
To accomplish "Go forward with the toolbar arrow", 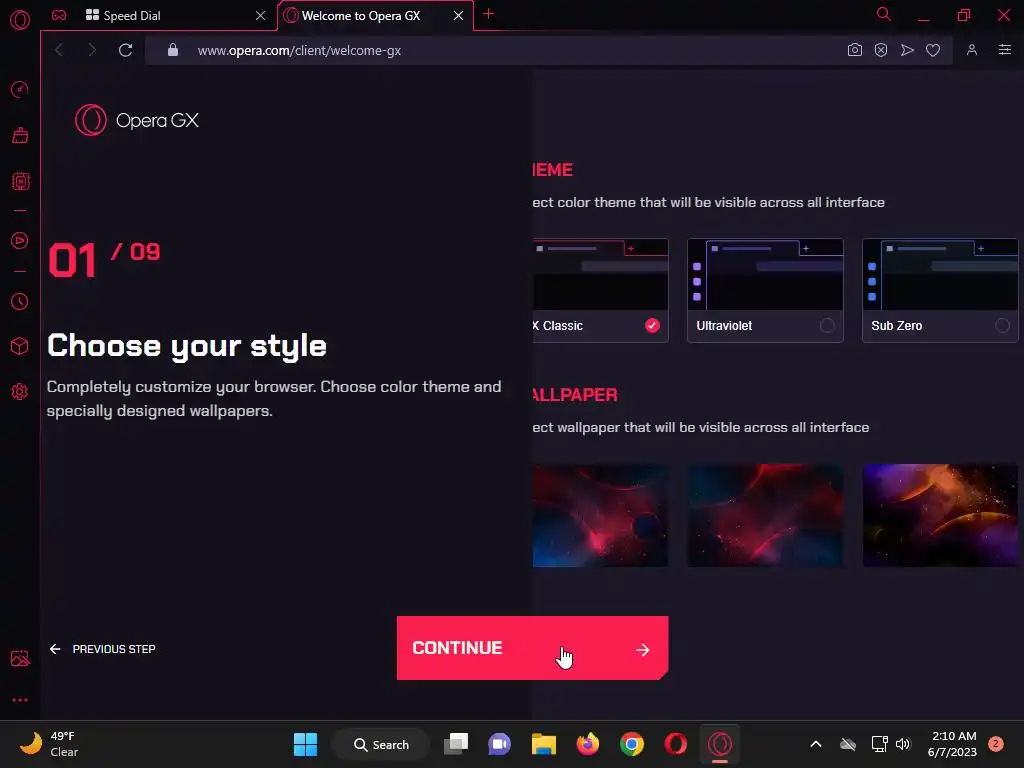I will point(92,50).
